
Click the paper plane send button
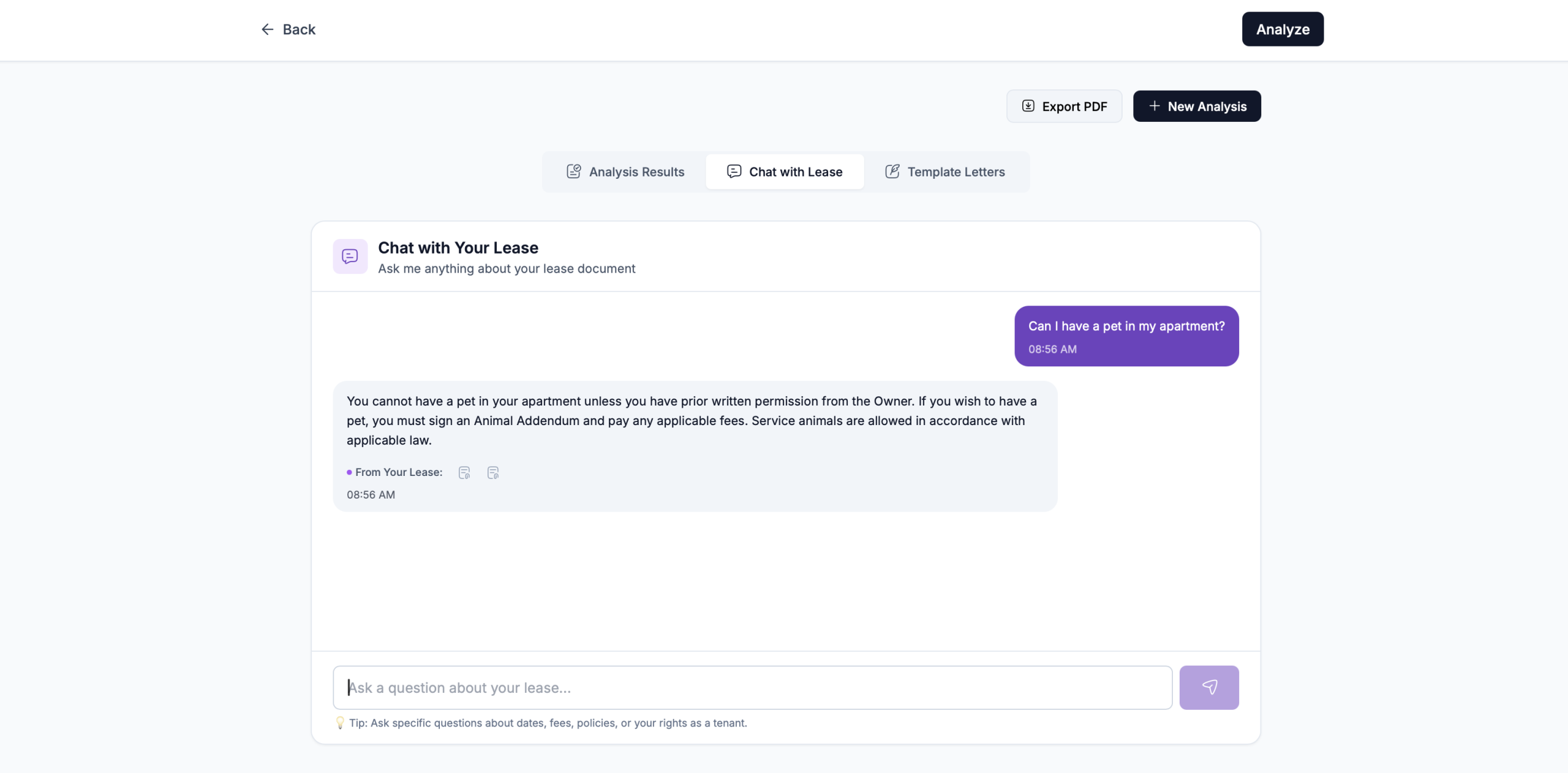tap(1208, 687)
